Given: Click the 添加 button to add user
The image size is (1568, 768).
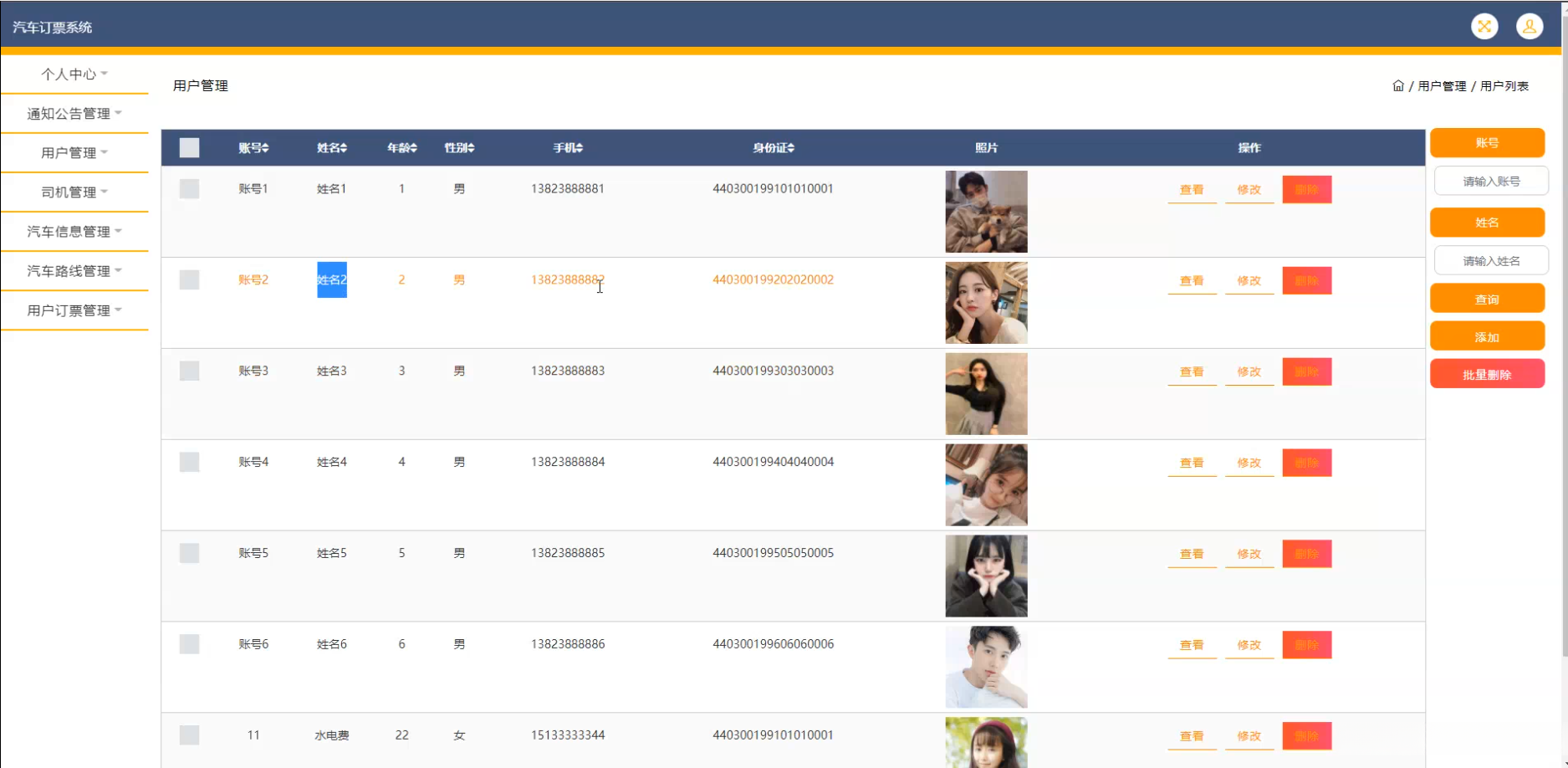Looking at the screenshot, I should click(x=1487, y=336).
